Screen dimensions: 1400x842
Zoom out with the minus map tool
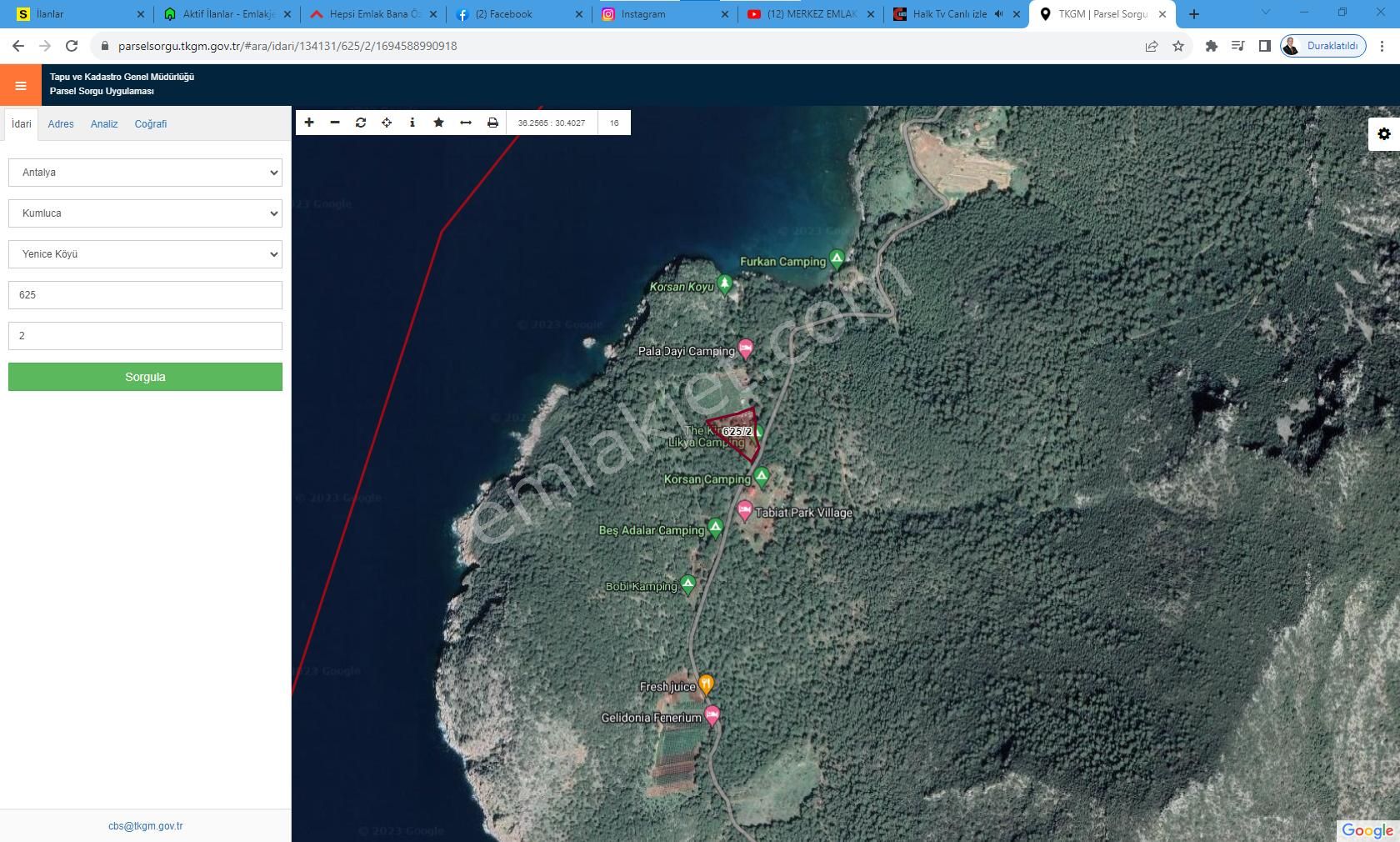click(335, 123)
